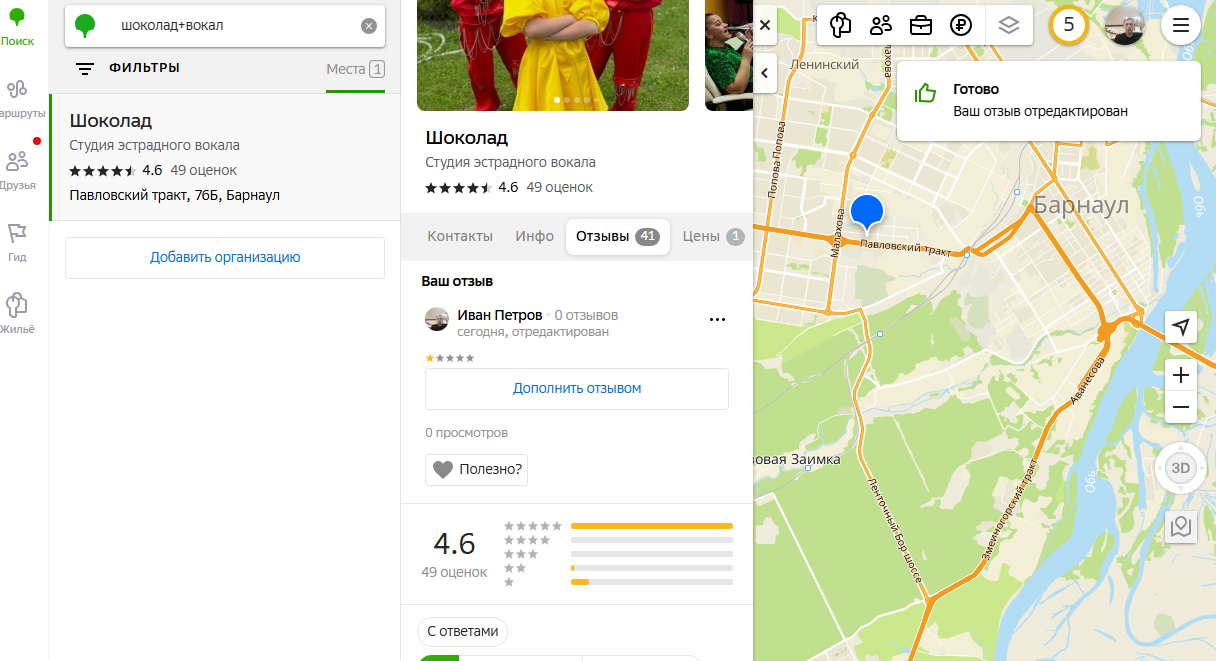Open the three-dot menu of your review

coord(717,319)
